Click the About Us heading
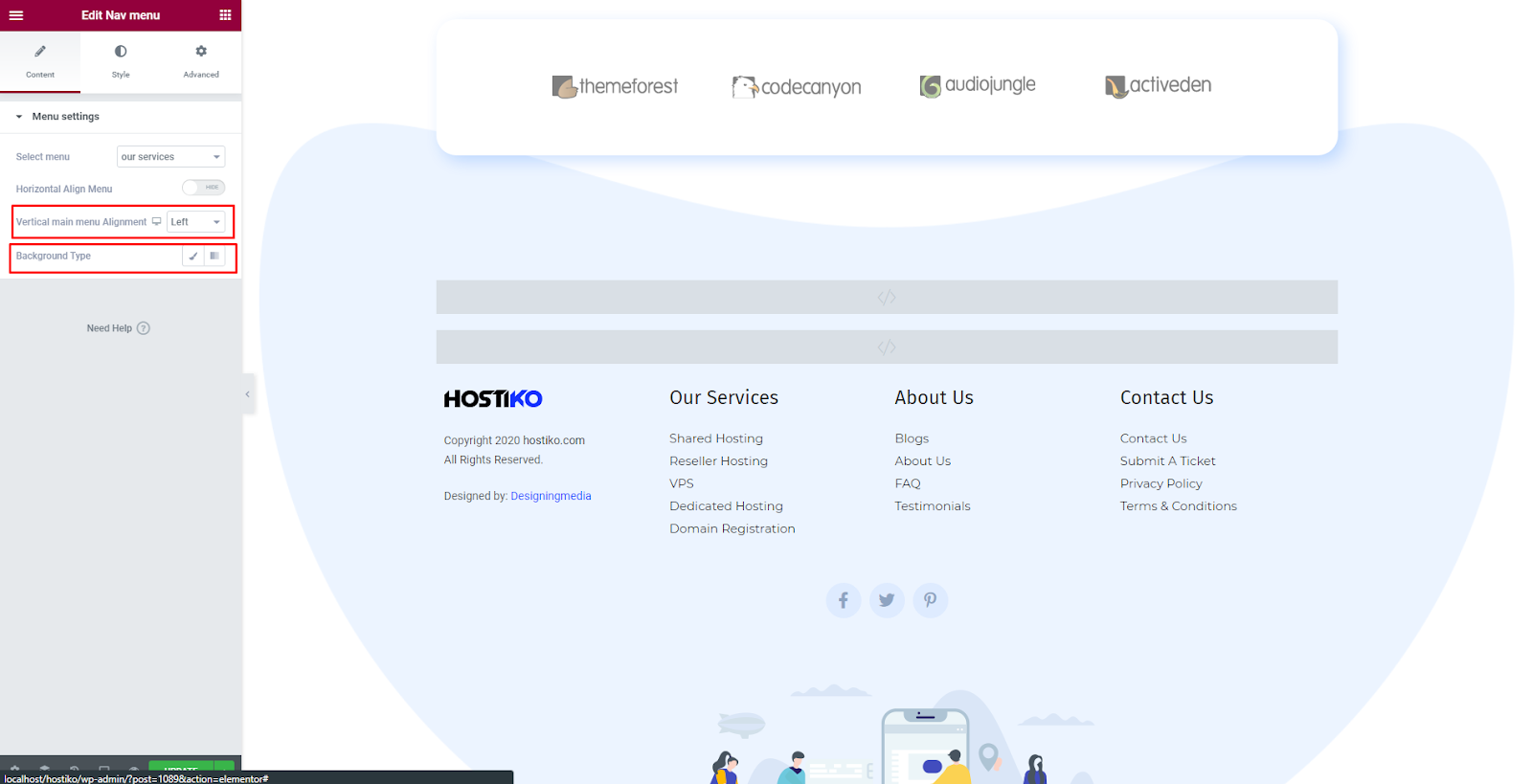 tap(934, 397)
